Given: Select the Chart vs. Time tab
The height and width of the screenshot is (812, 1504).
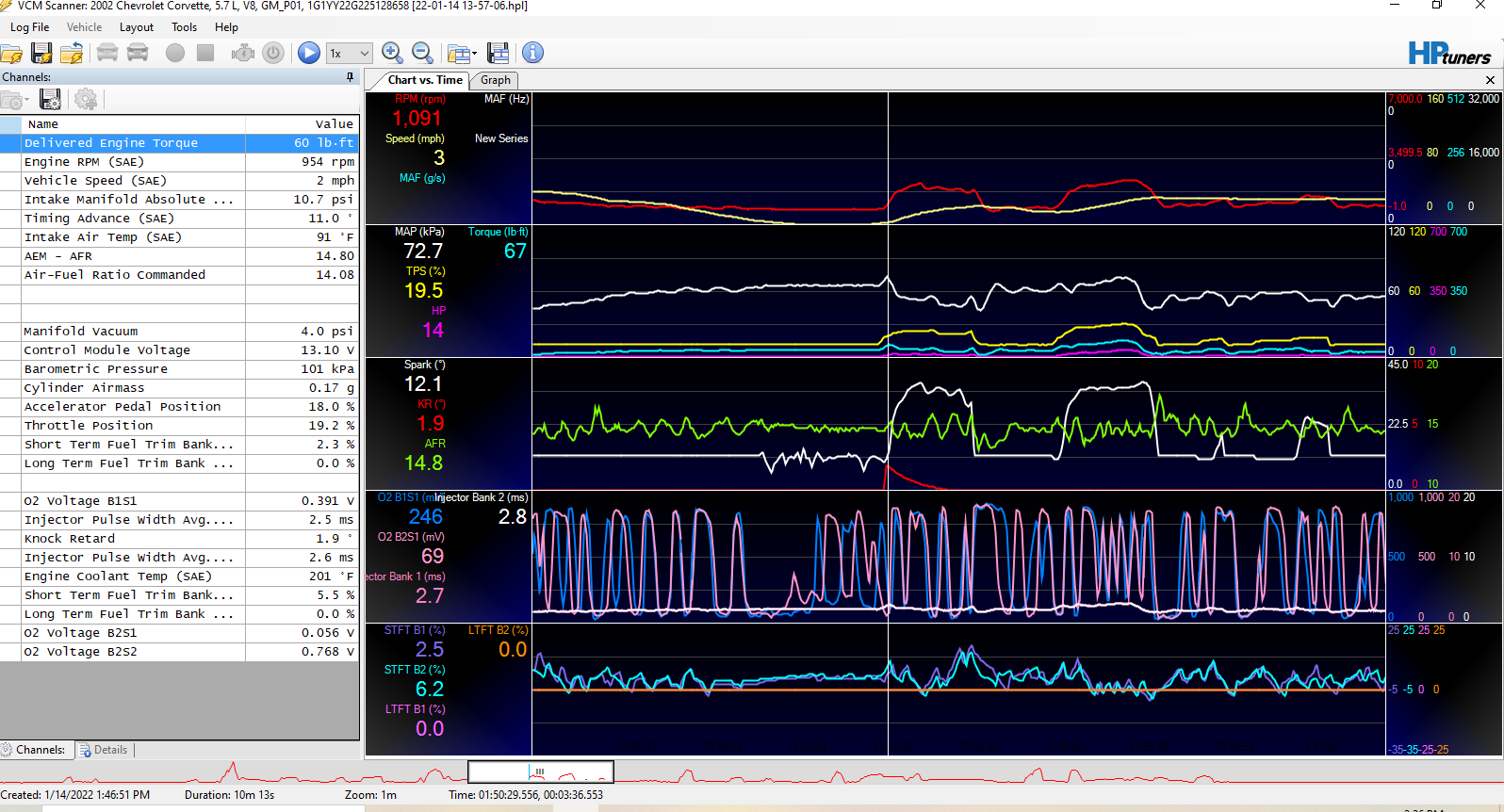Looking at the screenshot, I should pos(424,80).
